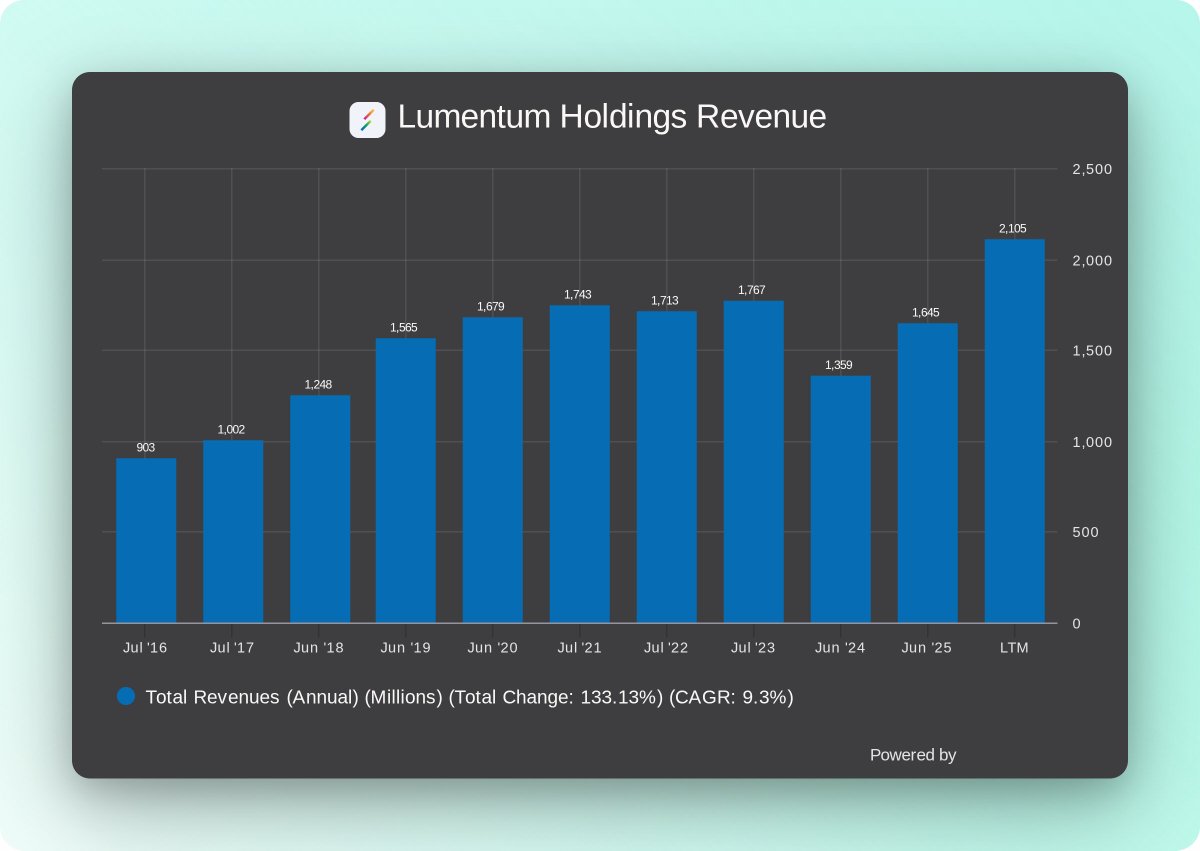Click the 903 value label

coord(146,447)
